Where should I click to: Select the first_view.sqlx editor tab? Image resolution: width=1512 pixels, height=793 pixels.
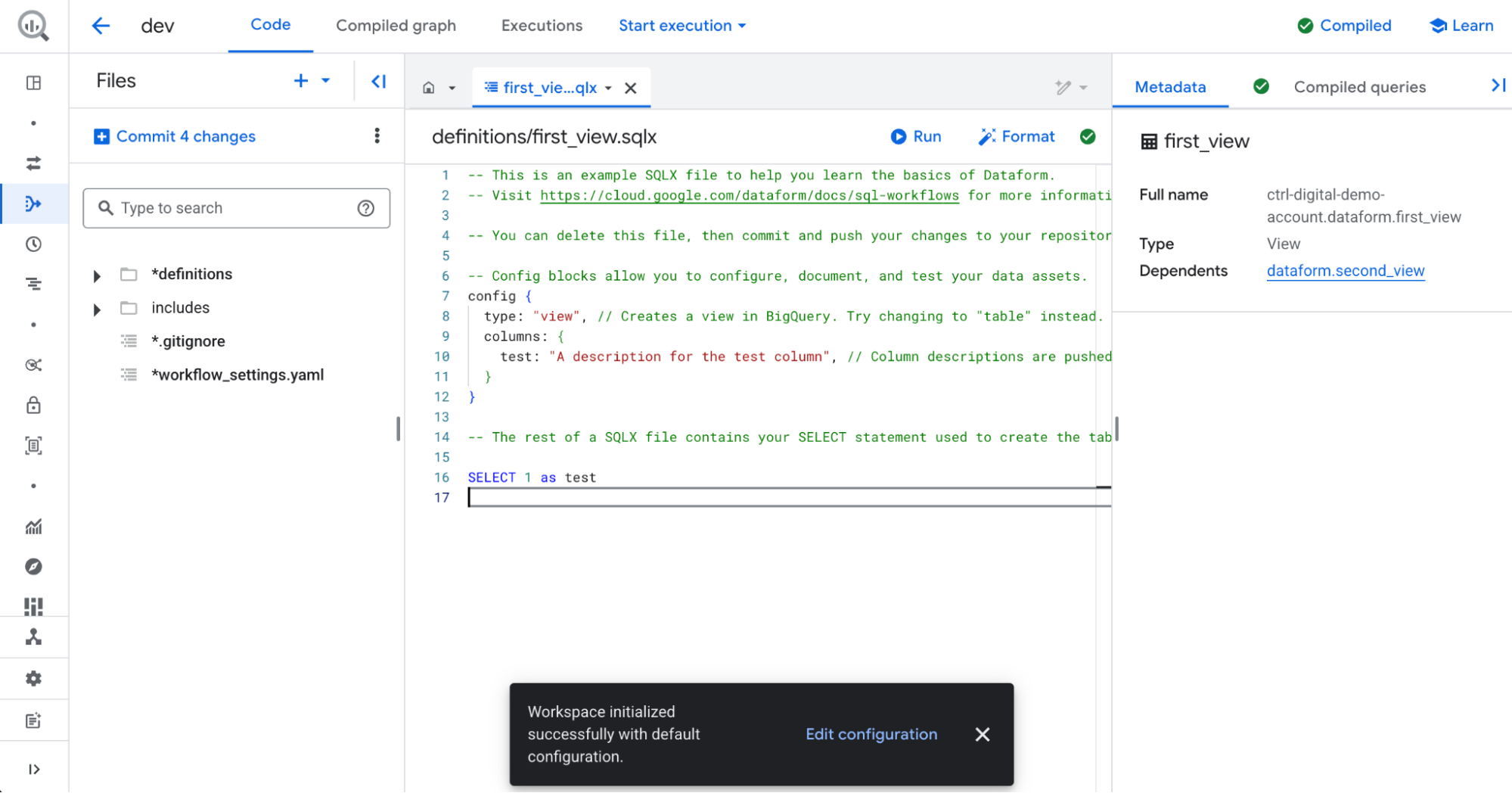[x=550, y=88]
